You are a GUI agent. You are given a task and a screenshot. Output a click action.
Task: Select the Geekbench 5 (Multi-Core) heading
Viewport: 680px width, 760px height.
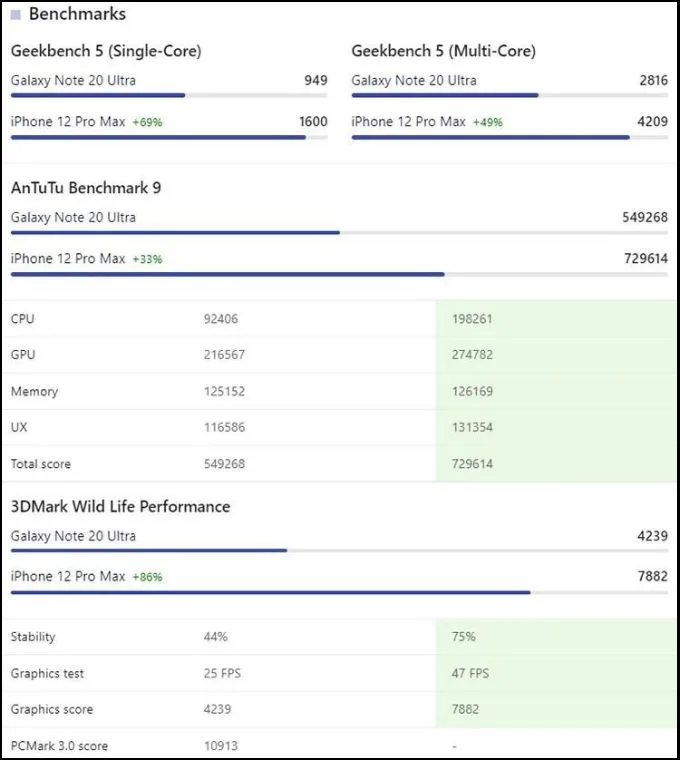[443, 51]
